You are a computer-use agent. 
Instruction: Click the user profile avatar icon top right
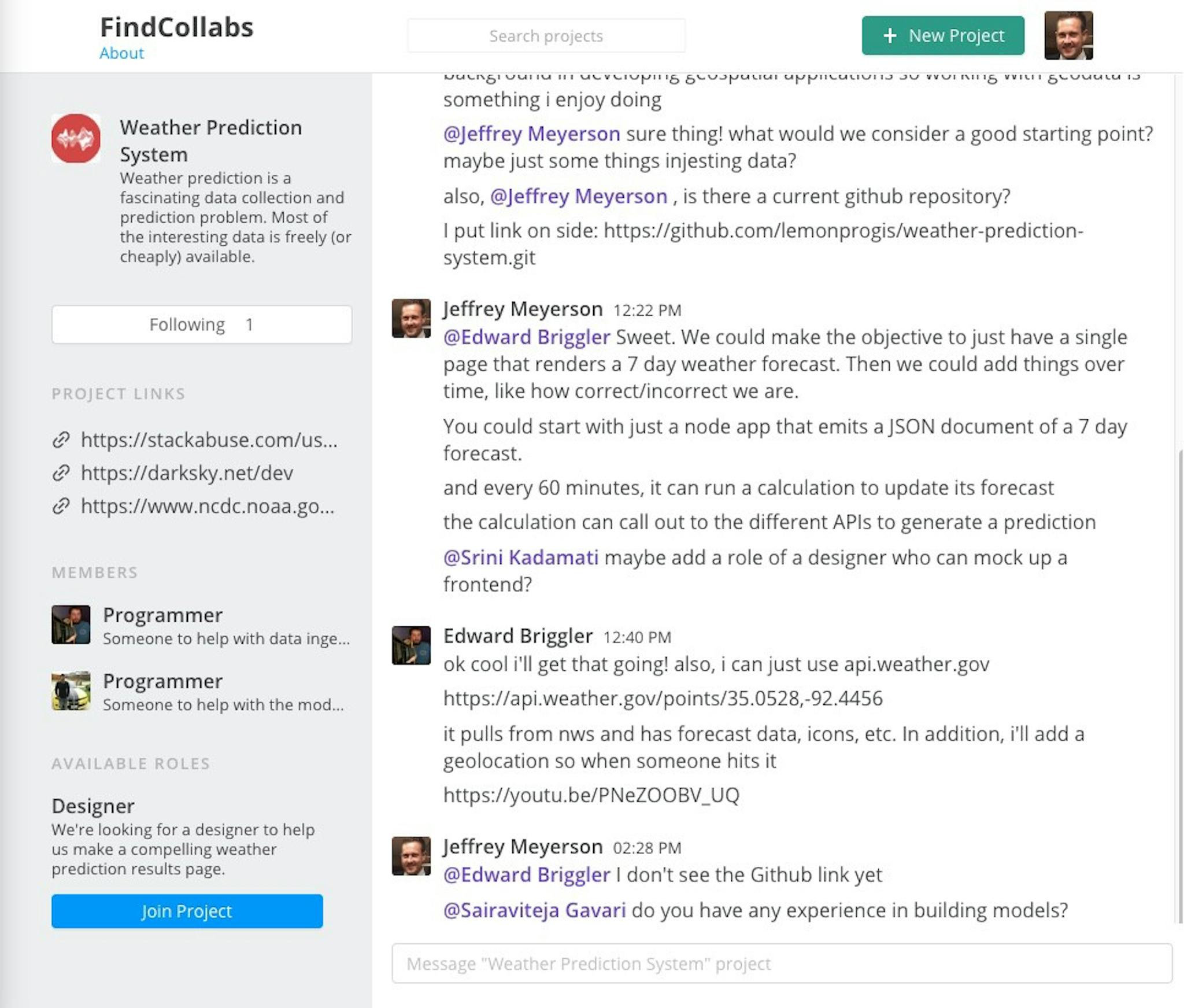pyautogui.click(x=1068, y=36)
